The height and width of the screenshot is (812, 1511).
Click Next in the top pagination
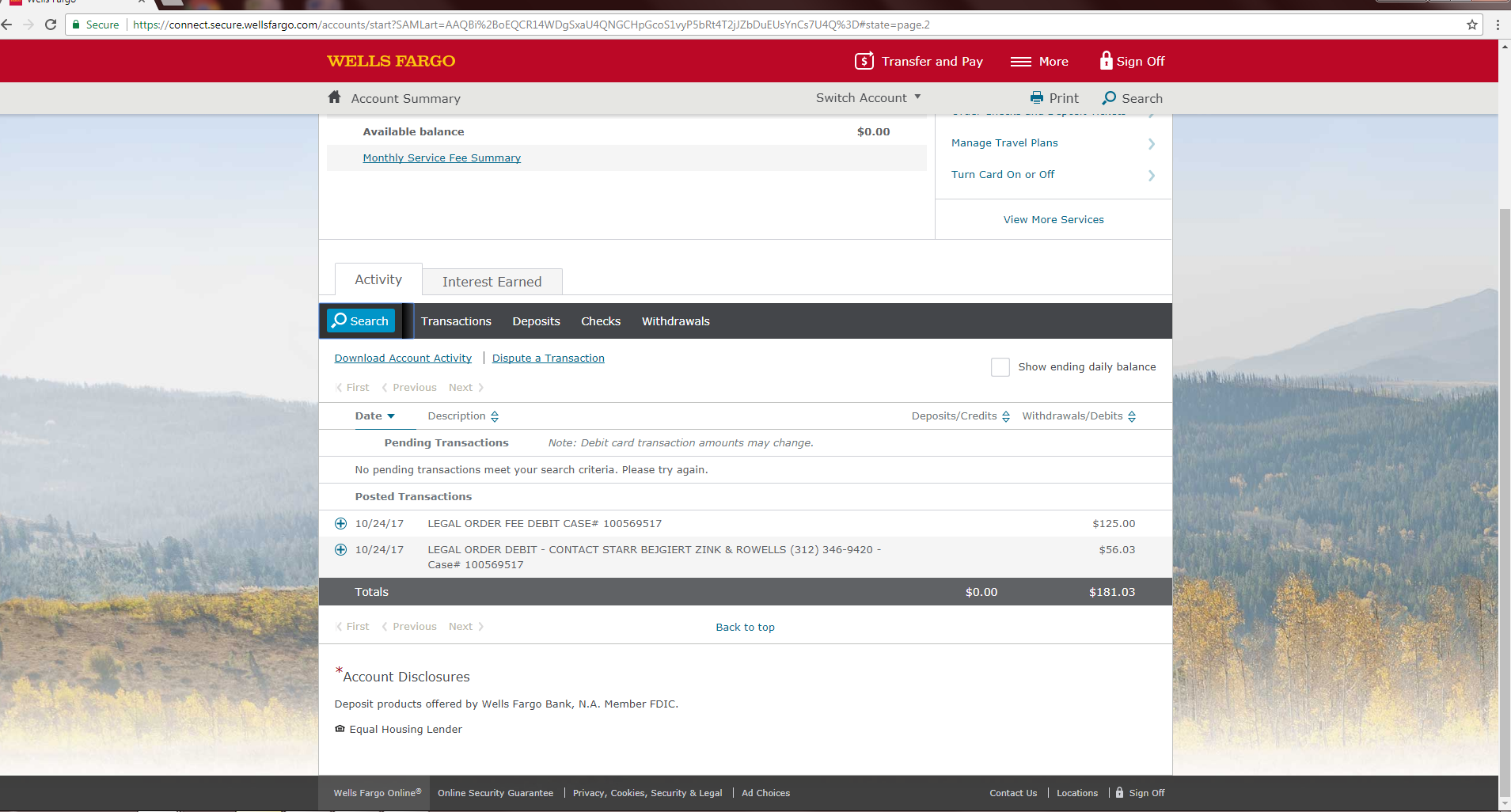[465, 388]
